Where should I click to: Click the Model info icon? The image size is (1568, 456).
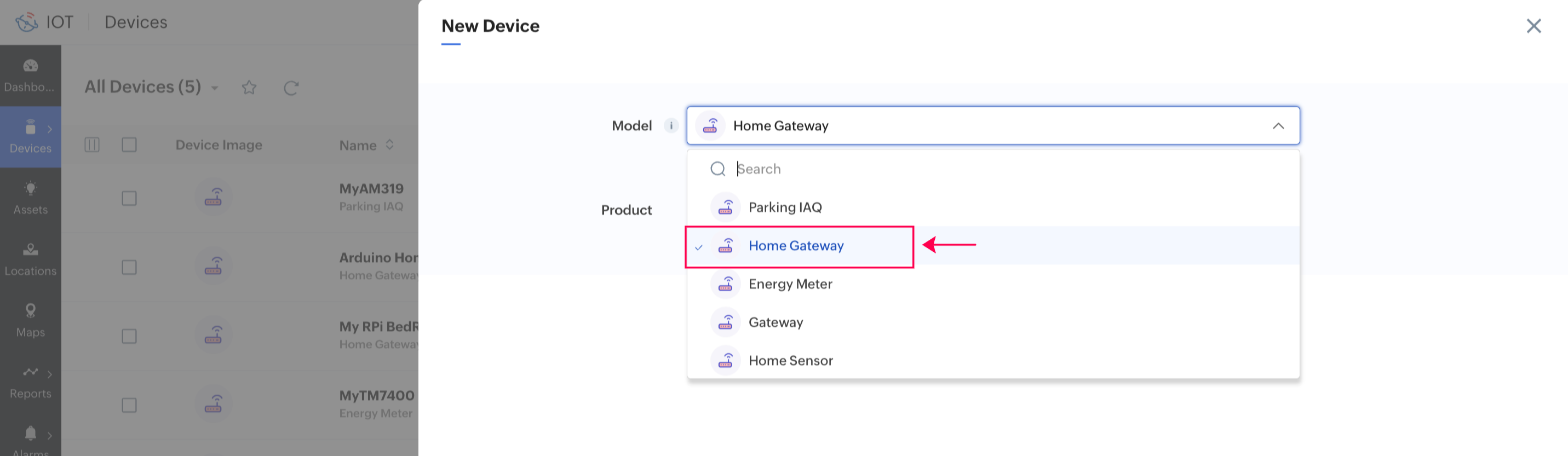tap(671, 126)
